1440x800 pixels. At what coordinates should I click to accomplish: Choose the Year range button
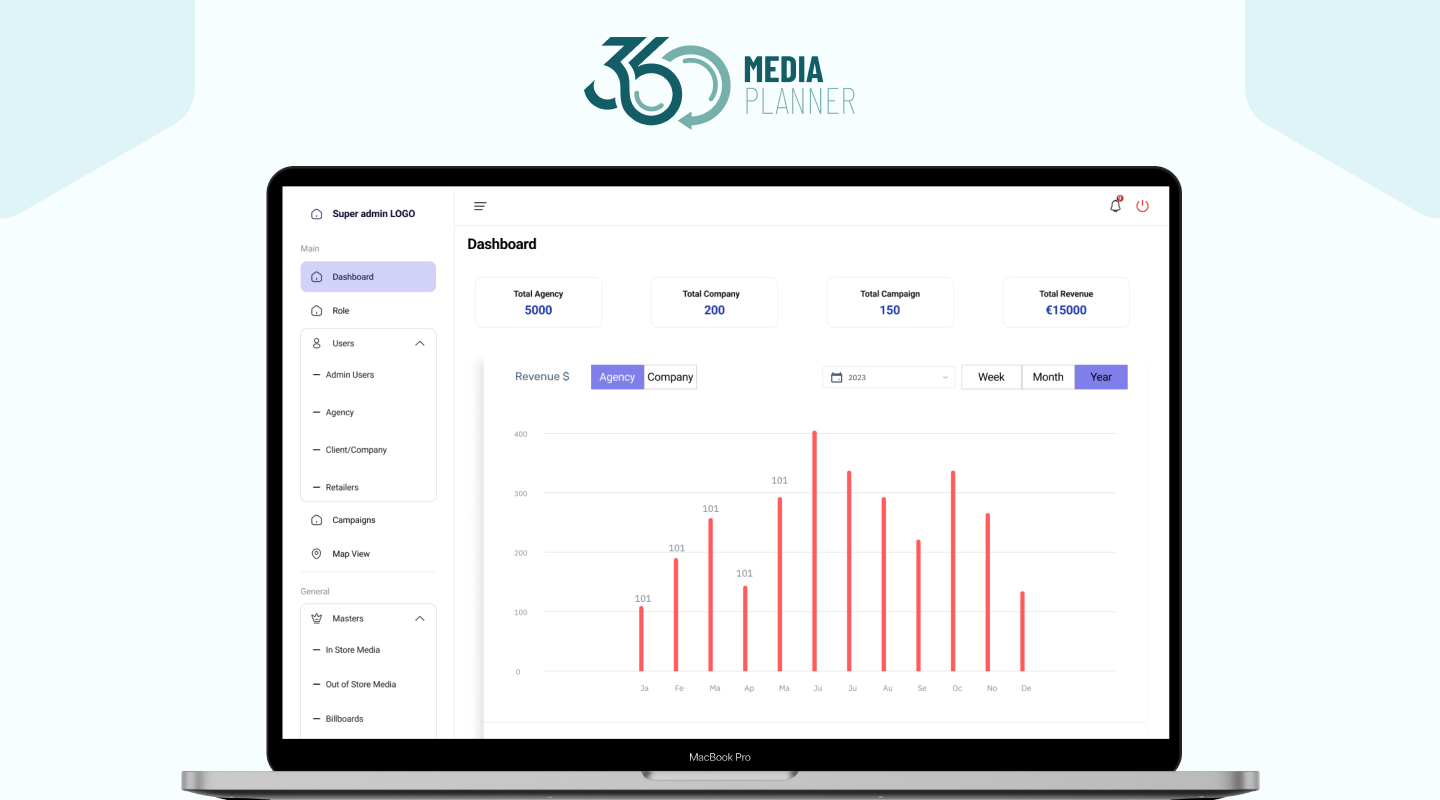point(1100,377)
